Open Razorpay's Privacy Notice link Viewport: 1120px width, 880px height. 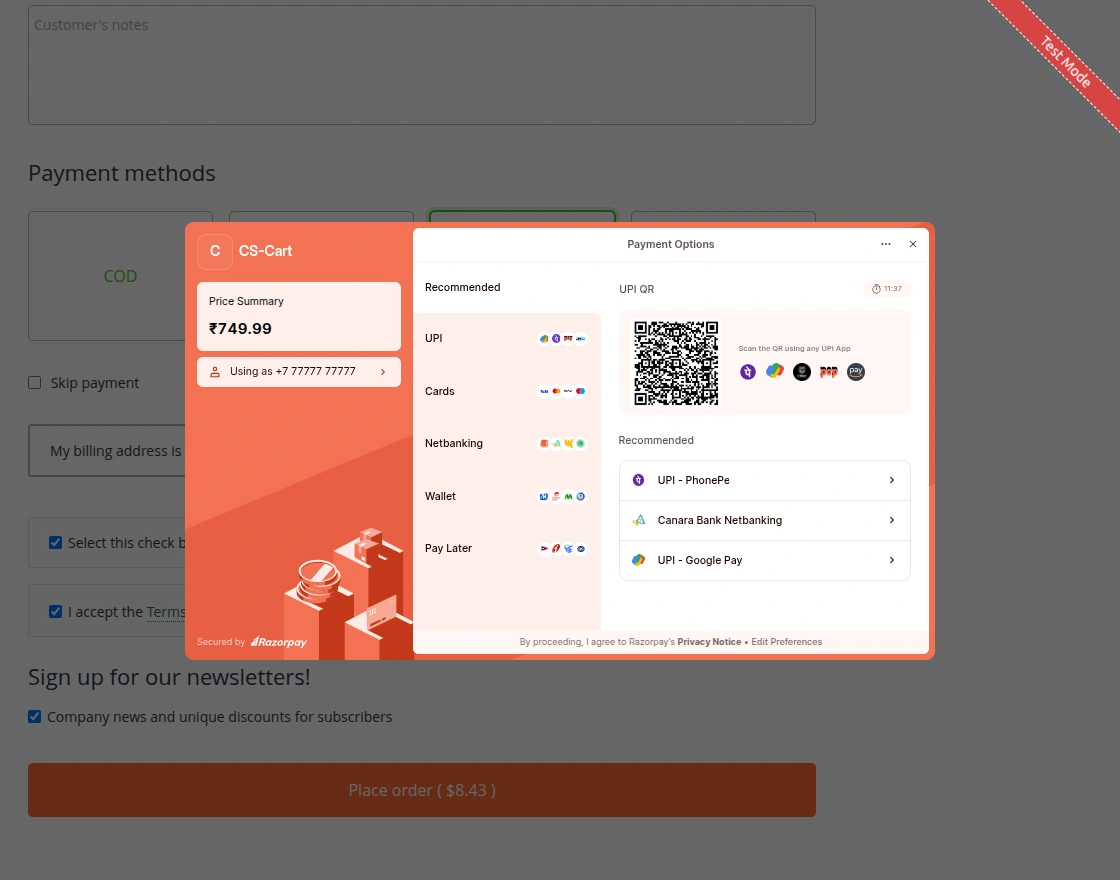[x=709, y=641]
